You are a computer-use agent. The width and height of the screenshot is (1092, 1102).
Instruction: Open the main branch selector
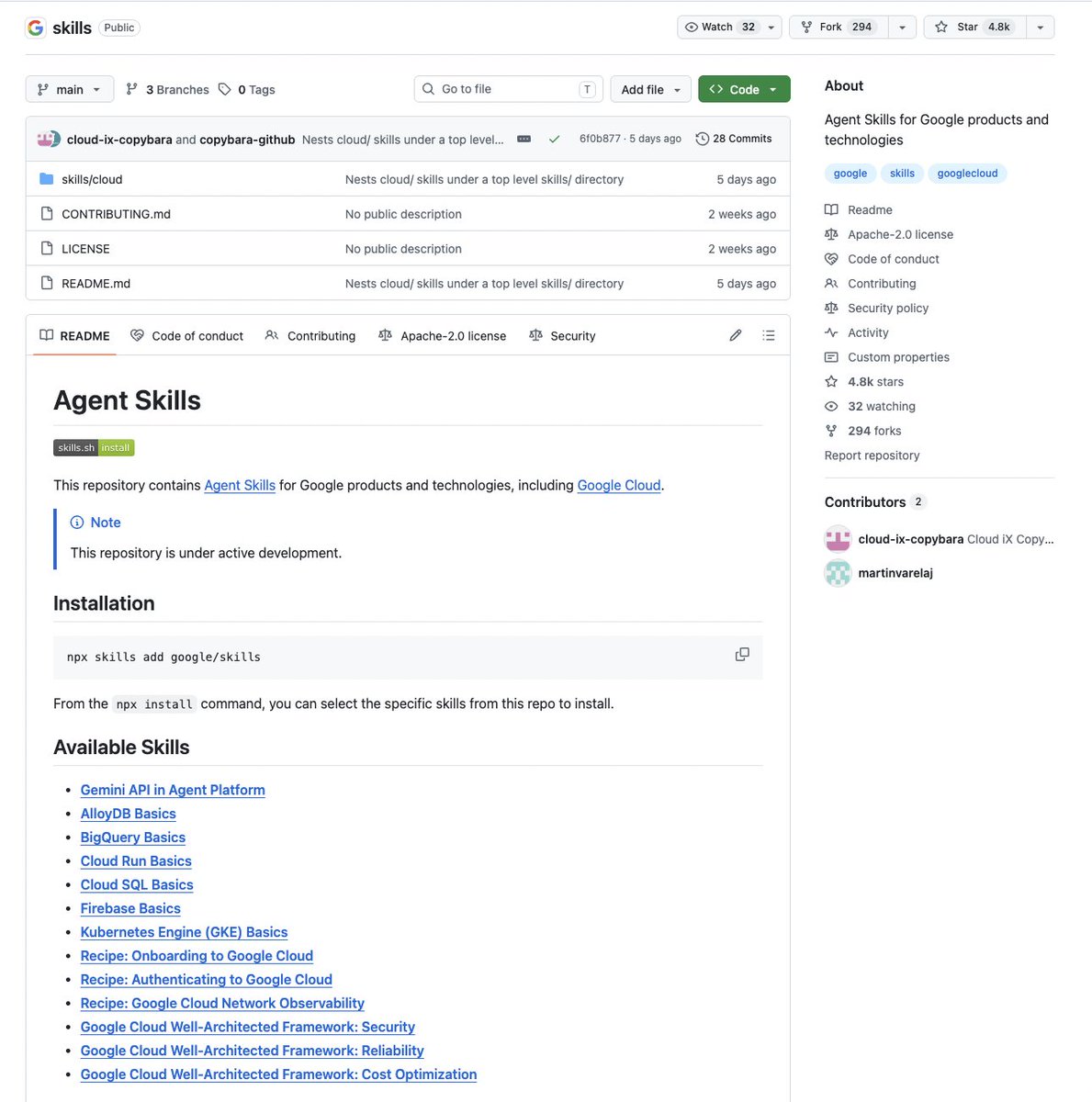point(70,90)
